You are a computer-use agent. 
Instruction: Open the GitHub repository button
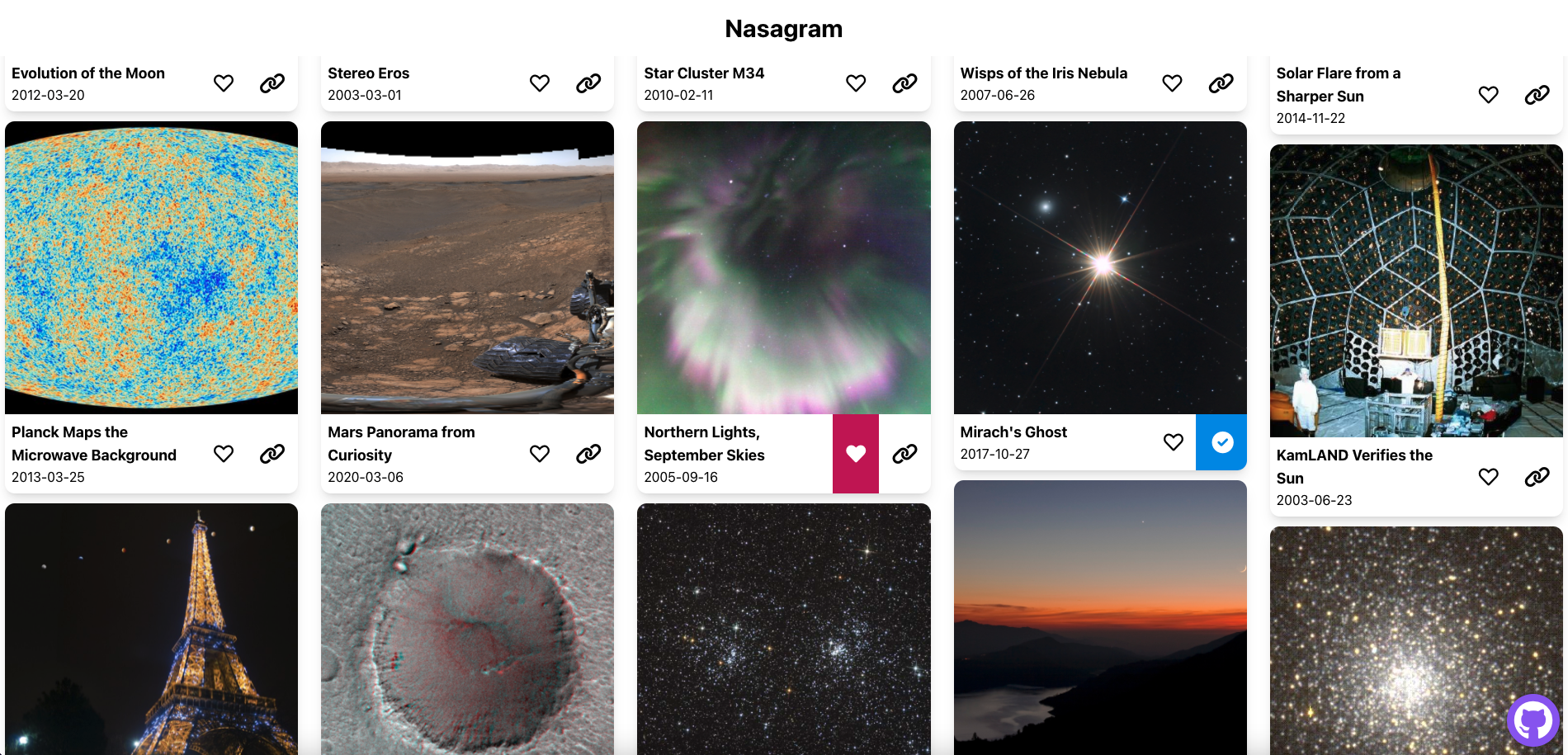1533,720
